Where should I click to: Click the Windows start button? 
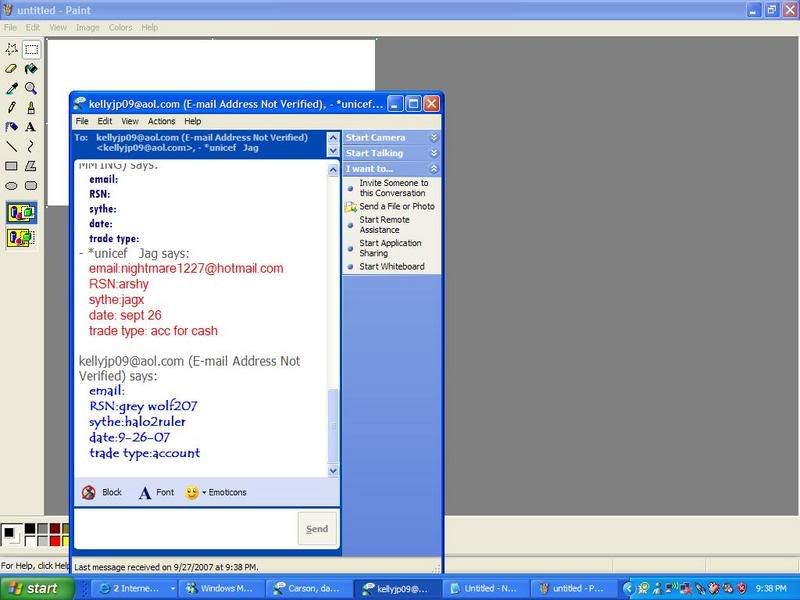pyautogui.click(x=37, y=588)
